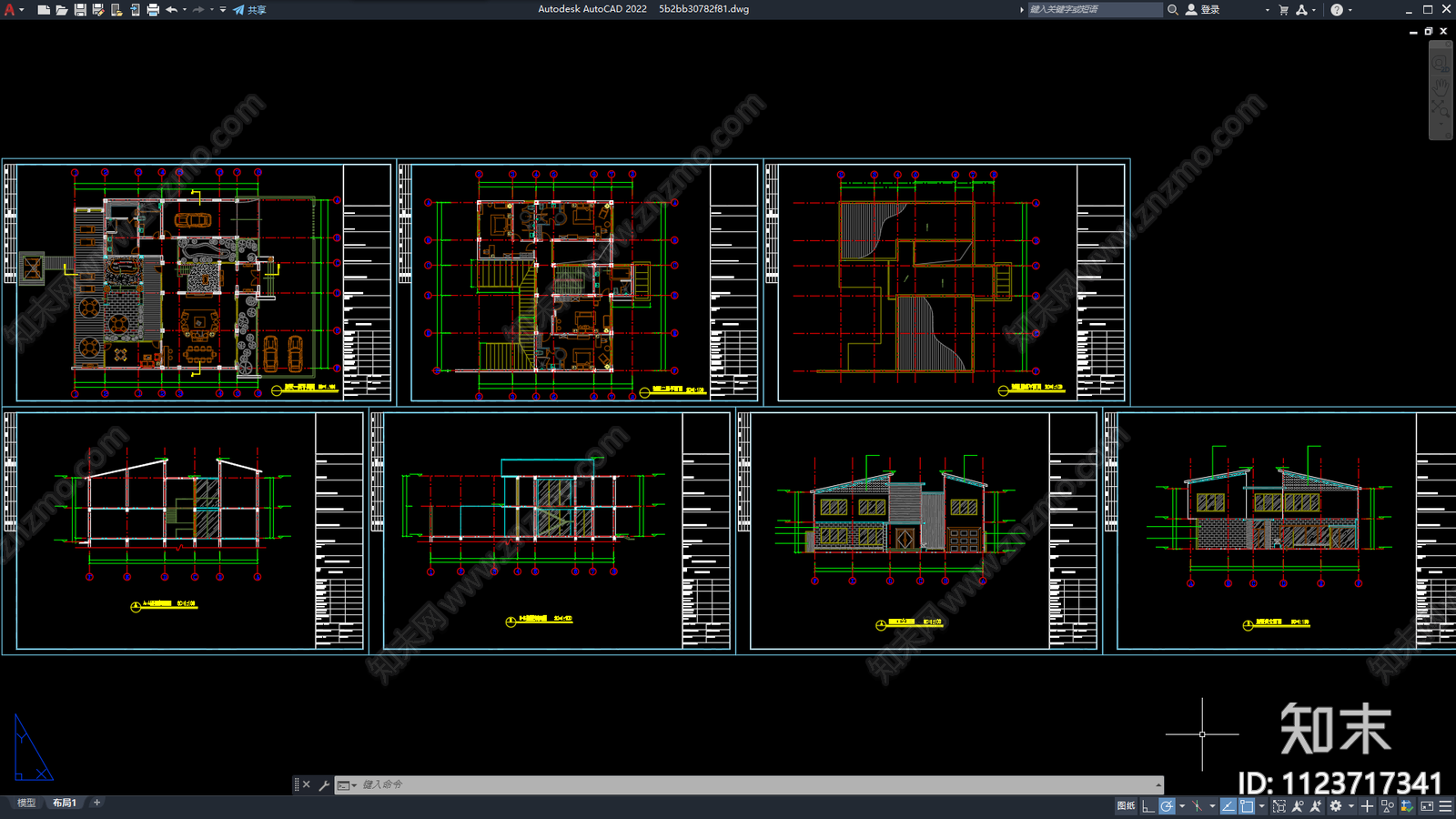Click the first floor plan sheet thumbnail
The width and height of the screenshot is (1456, 819).
pos(198,282)
